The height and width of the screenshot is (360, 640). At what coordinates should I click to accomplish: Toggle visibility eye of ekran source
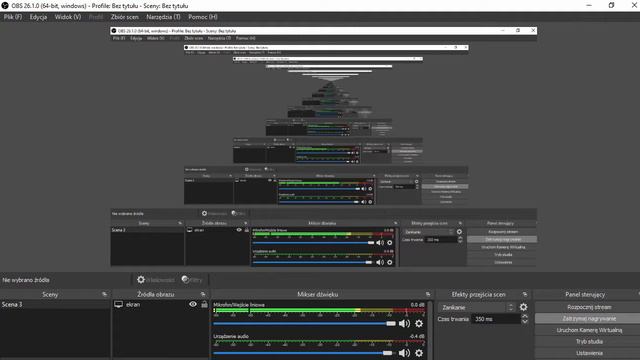(x=193, y=304)
